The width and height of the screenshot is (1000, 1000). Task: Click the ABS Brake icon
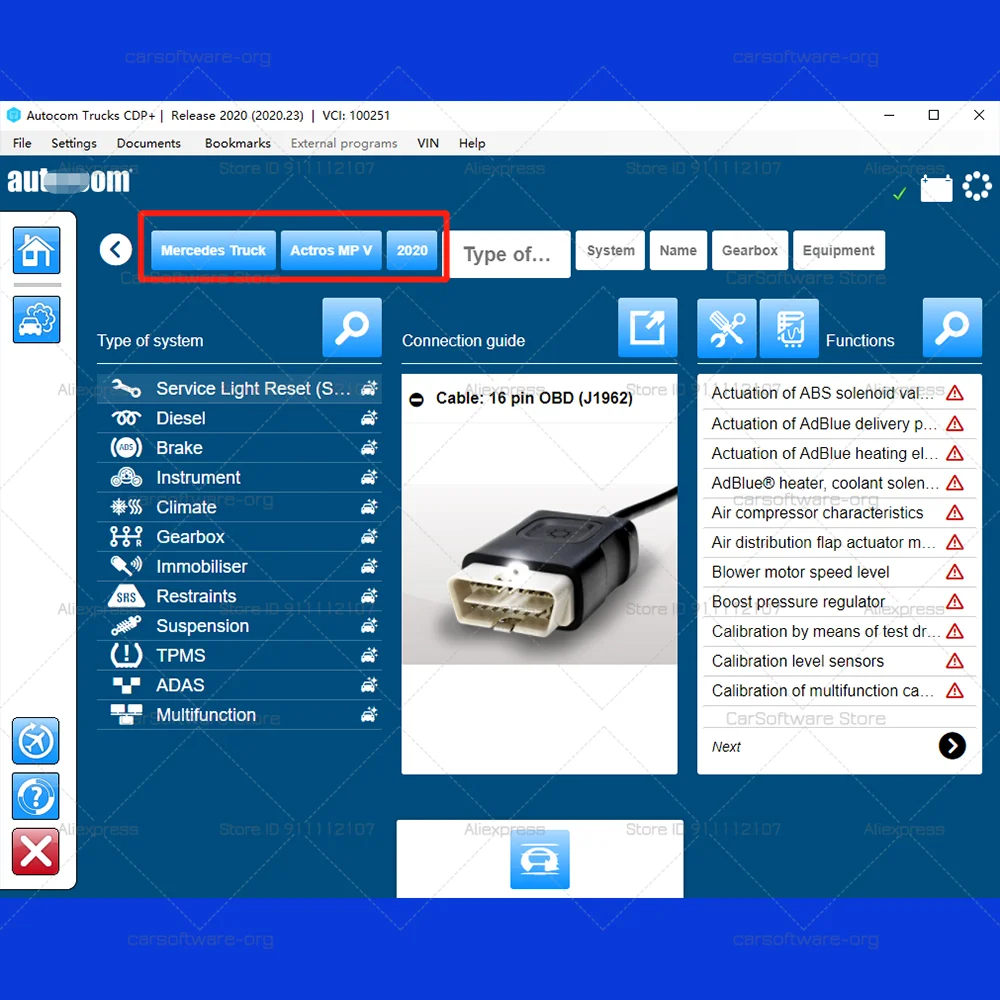click(x=126, y=448)
